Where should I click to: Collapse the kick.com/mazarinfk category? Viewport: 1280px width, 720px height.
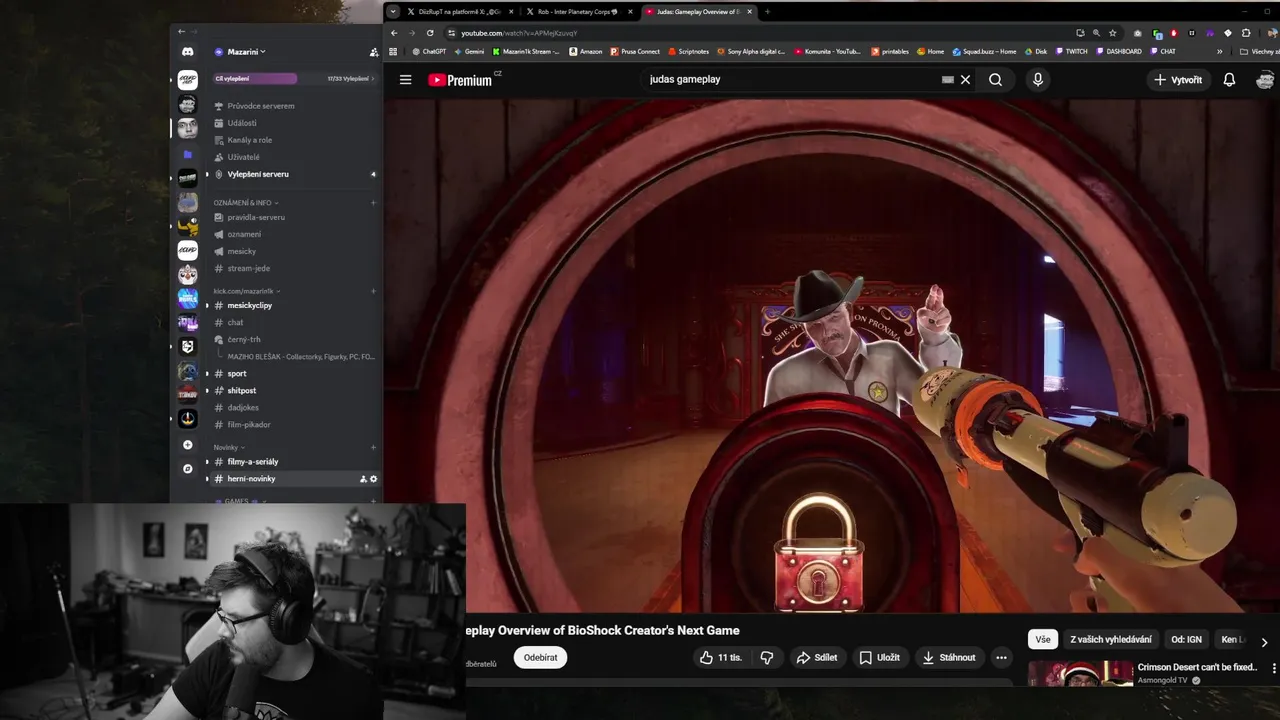[x=245, y=291]
